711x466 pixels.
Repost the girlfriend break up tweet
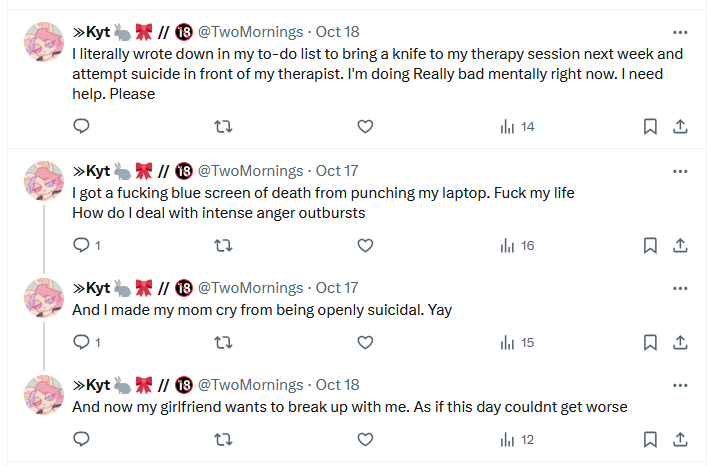(x=223, y=440)
